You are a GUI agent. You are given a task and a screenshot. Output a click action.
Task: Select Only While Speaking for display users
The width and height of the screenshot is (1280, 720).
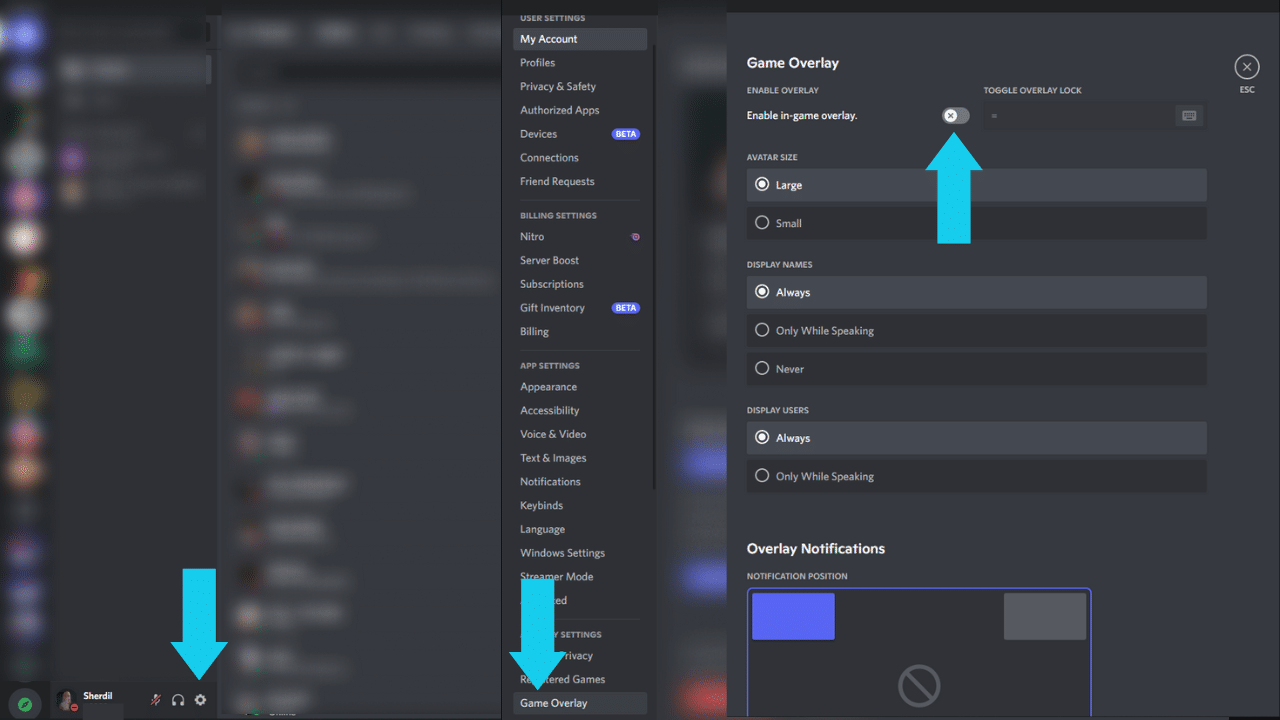tap(976, 476)
